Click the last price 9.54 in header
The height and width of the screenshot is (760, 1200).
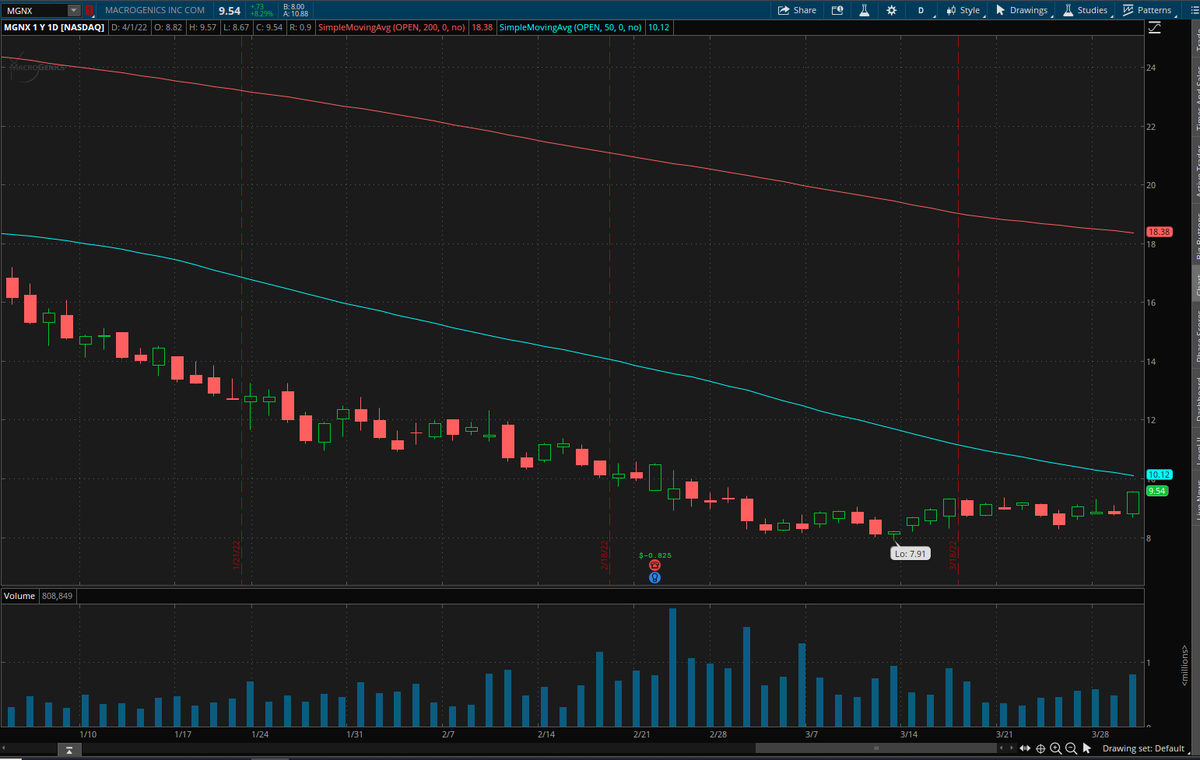click(x=229, y=11)
